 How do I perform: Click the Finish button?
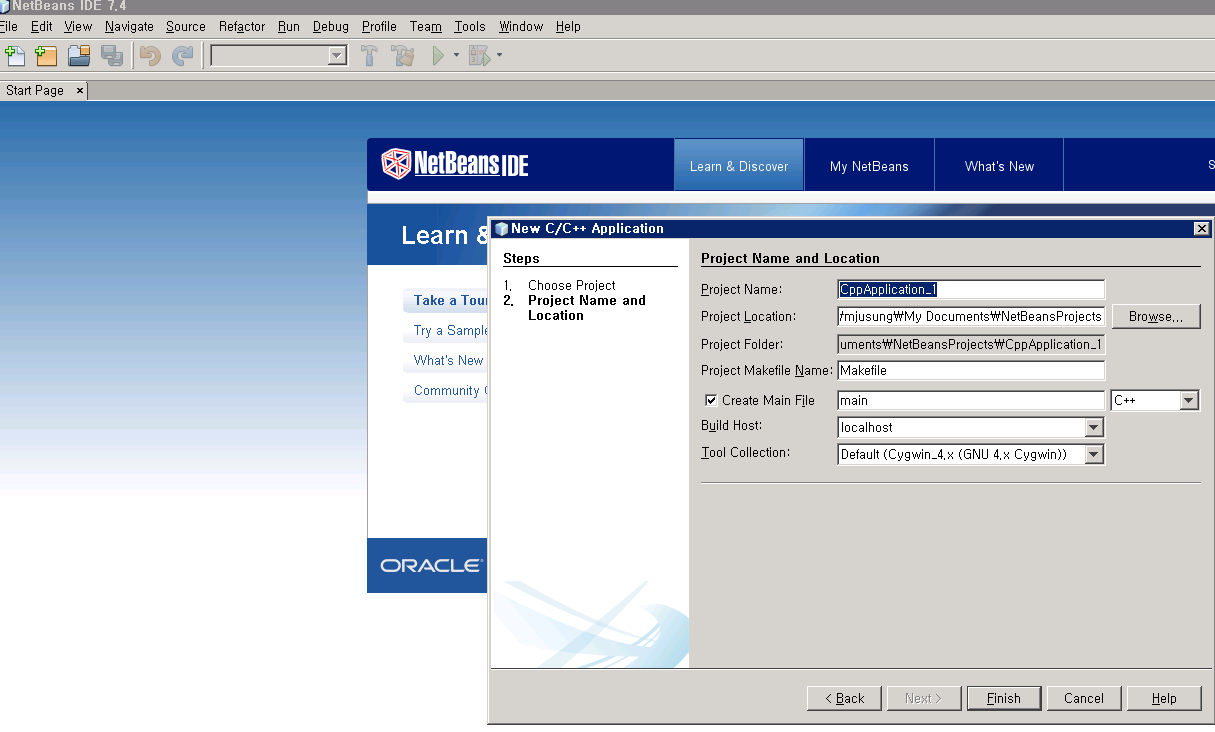1003,698
